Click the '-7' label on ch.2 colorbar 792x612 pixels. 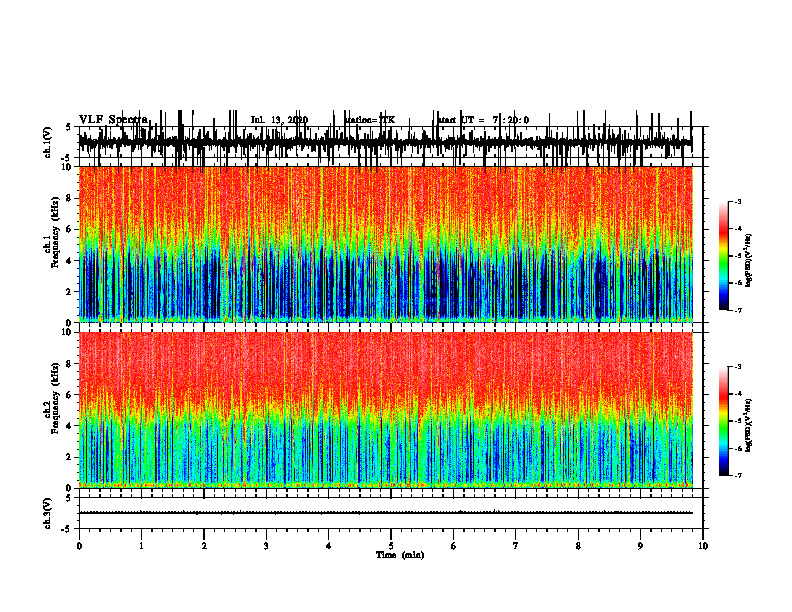click(x=738, y=475)
